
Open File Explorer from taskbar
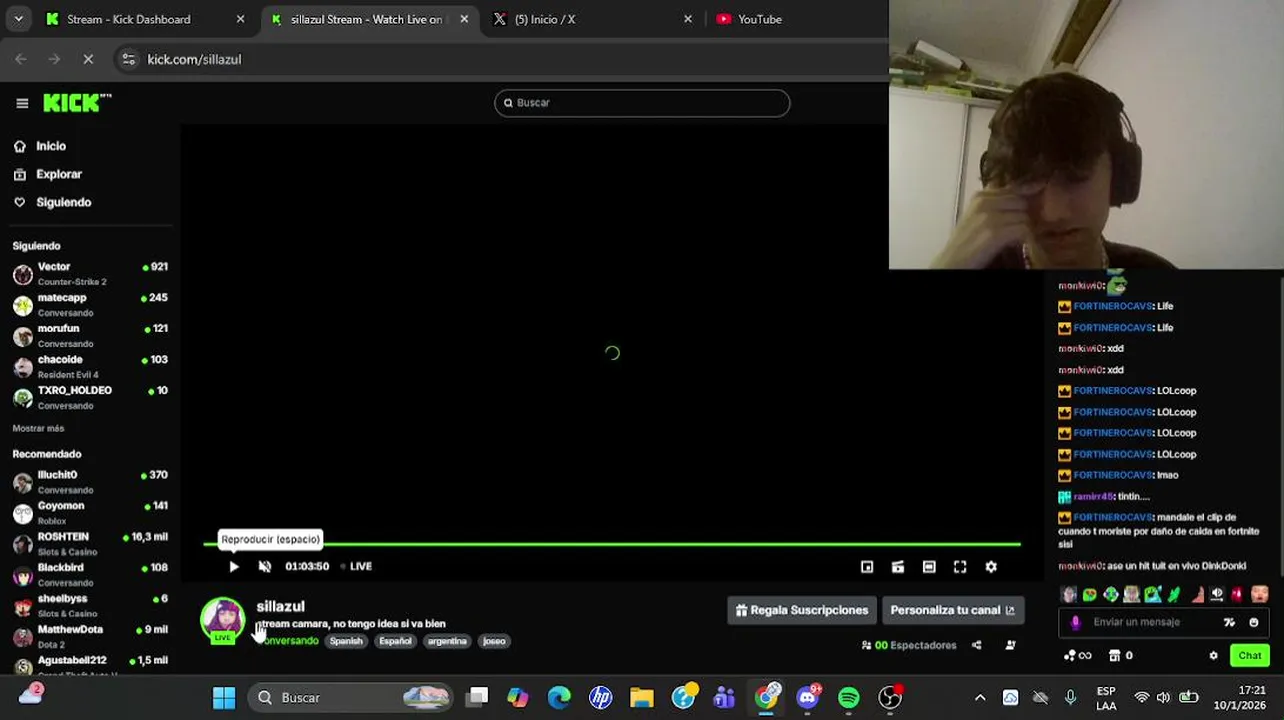click(641, 697)
